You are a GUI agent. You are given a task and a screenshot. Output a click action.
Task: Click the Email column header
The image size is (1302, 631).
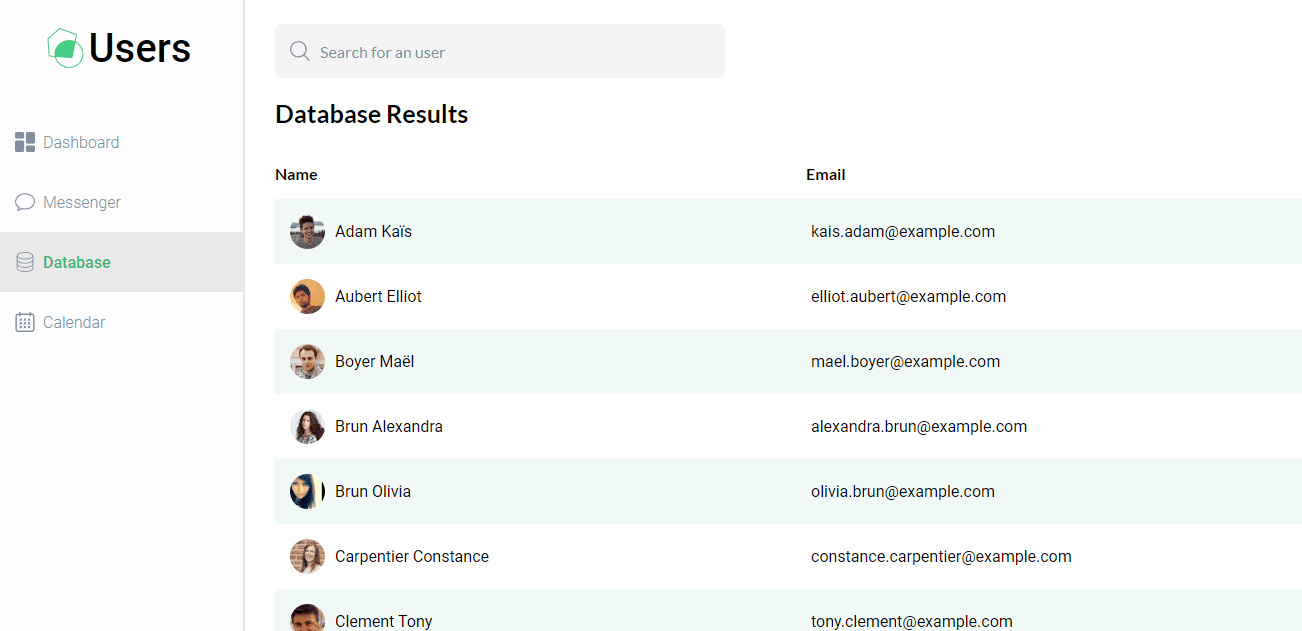click(x=826, y=174)
